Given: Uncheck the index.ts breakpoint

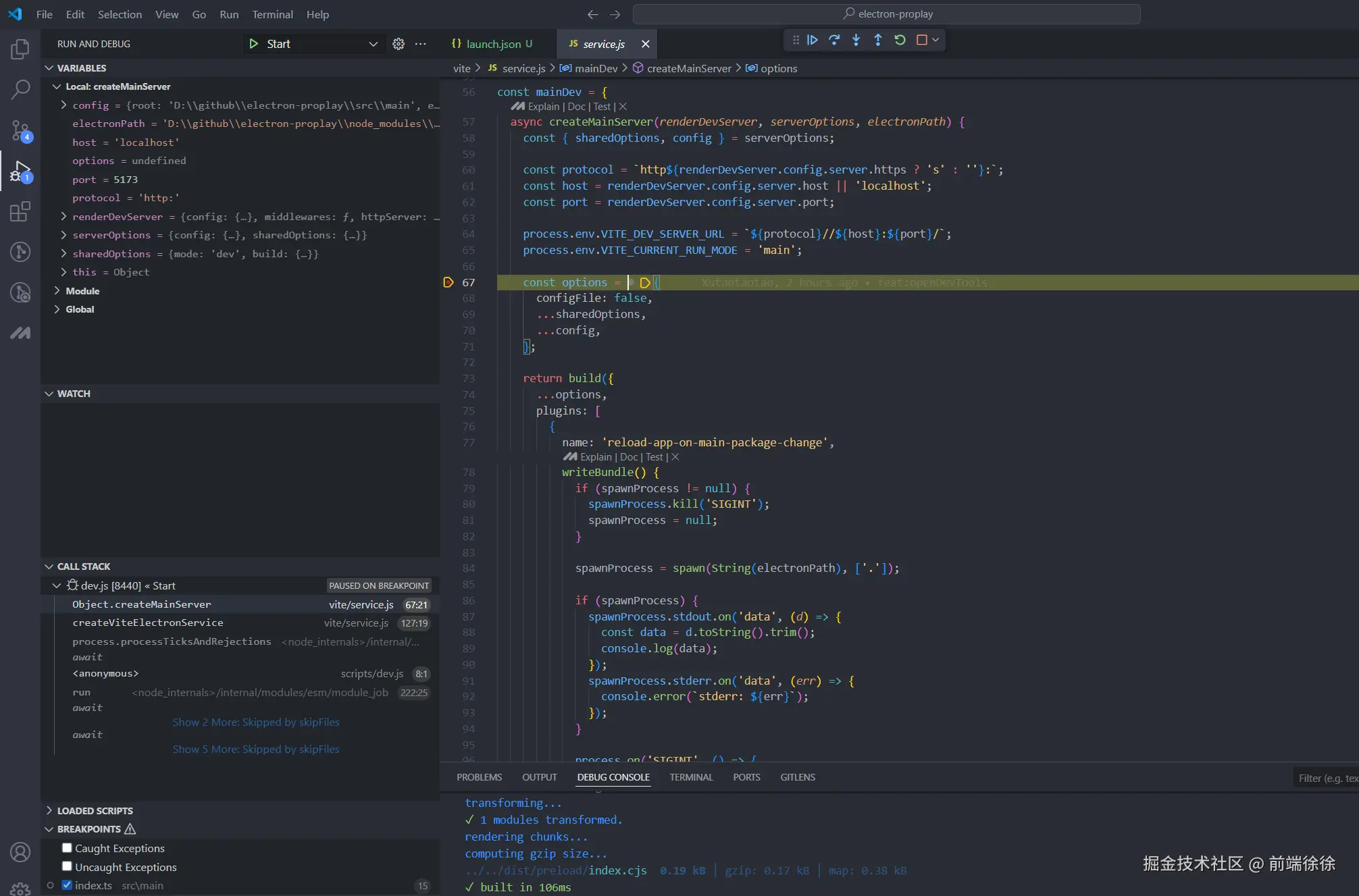Looking at the screenshot, I should click(x=67, y=885).
